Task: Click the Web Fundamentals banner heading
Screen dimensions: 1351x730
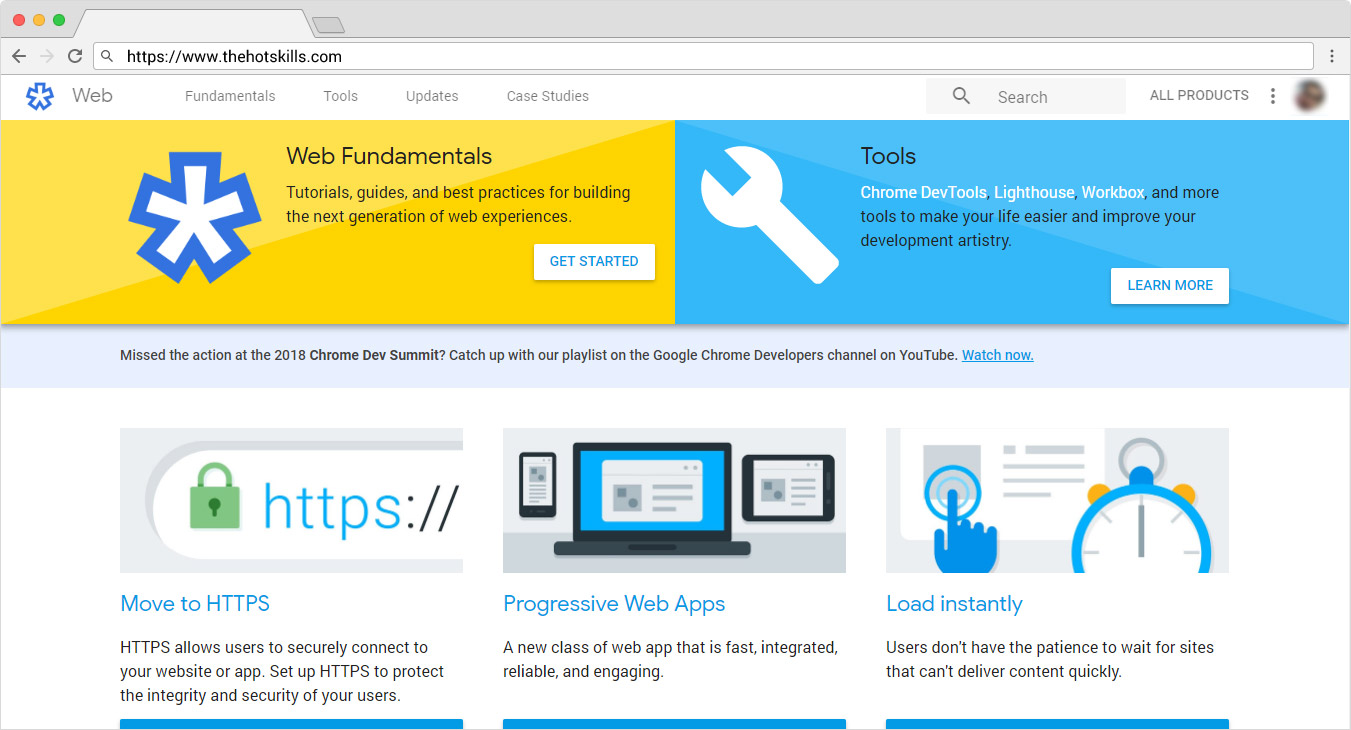Action: coord(389,156)
